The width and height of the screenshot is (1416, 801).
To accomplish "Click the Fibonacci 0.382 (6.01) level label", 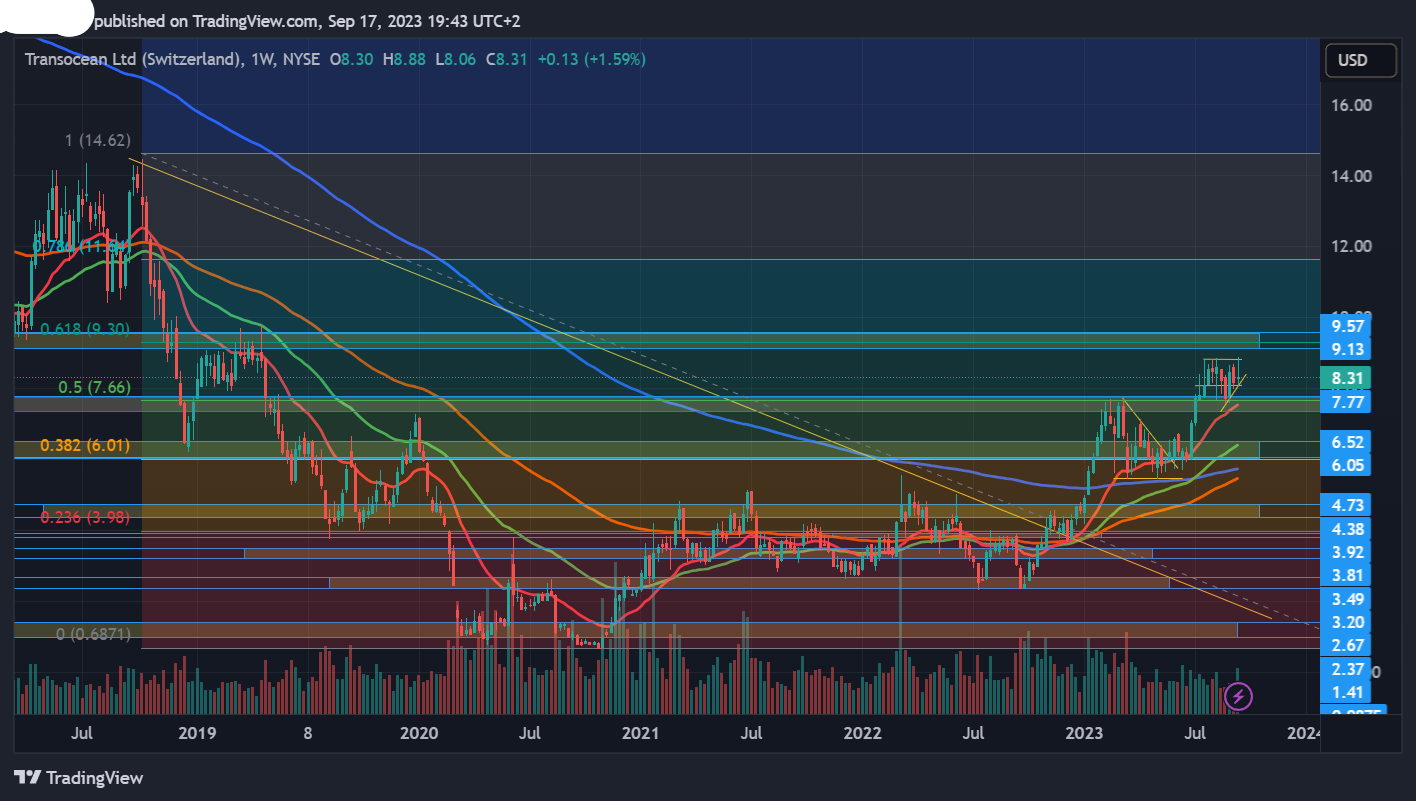I will pos(85,445).
